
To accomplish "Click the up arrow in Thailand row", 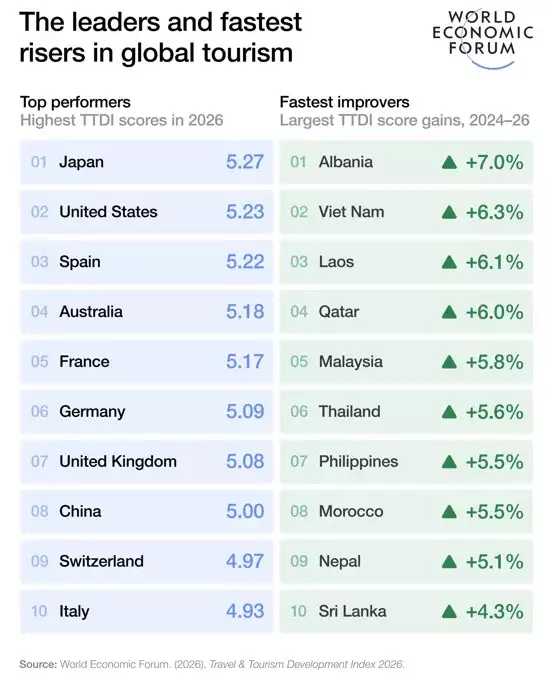I will click(449, 412).
